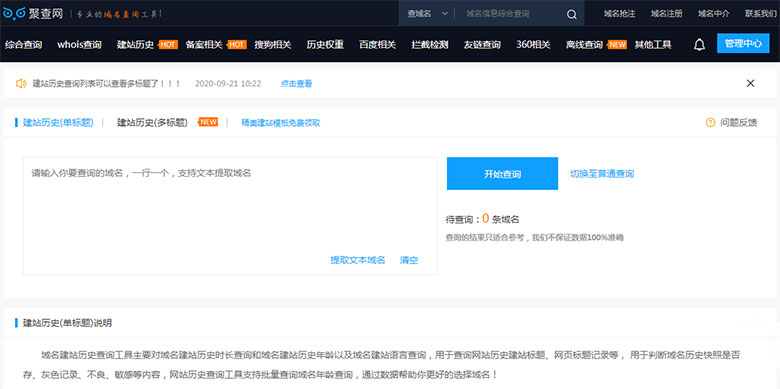The image size is (780, 389).
Task: Click the search magnifier icon
Action: [572, 14]
